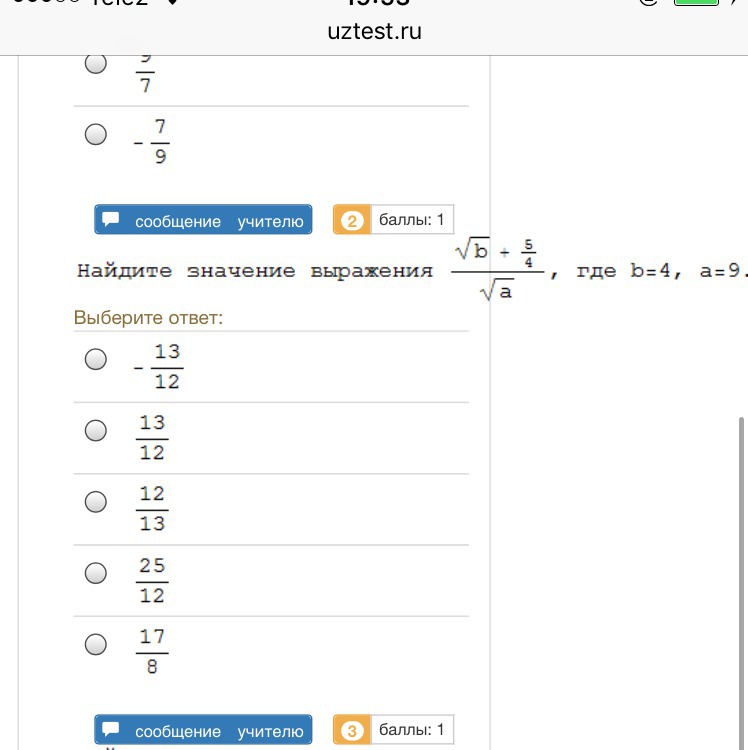The width and height of the screenshot is (748, 750).
Task: Select the partially visible 9/7 radio button
Action: 96,65
